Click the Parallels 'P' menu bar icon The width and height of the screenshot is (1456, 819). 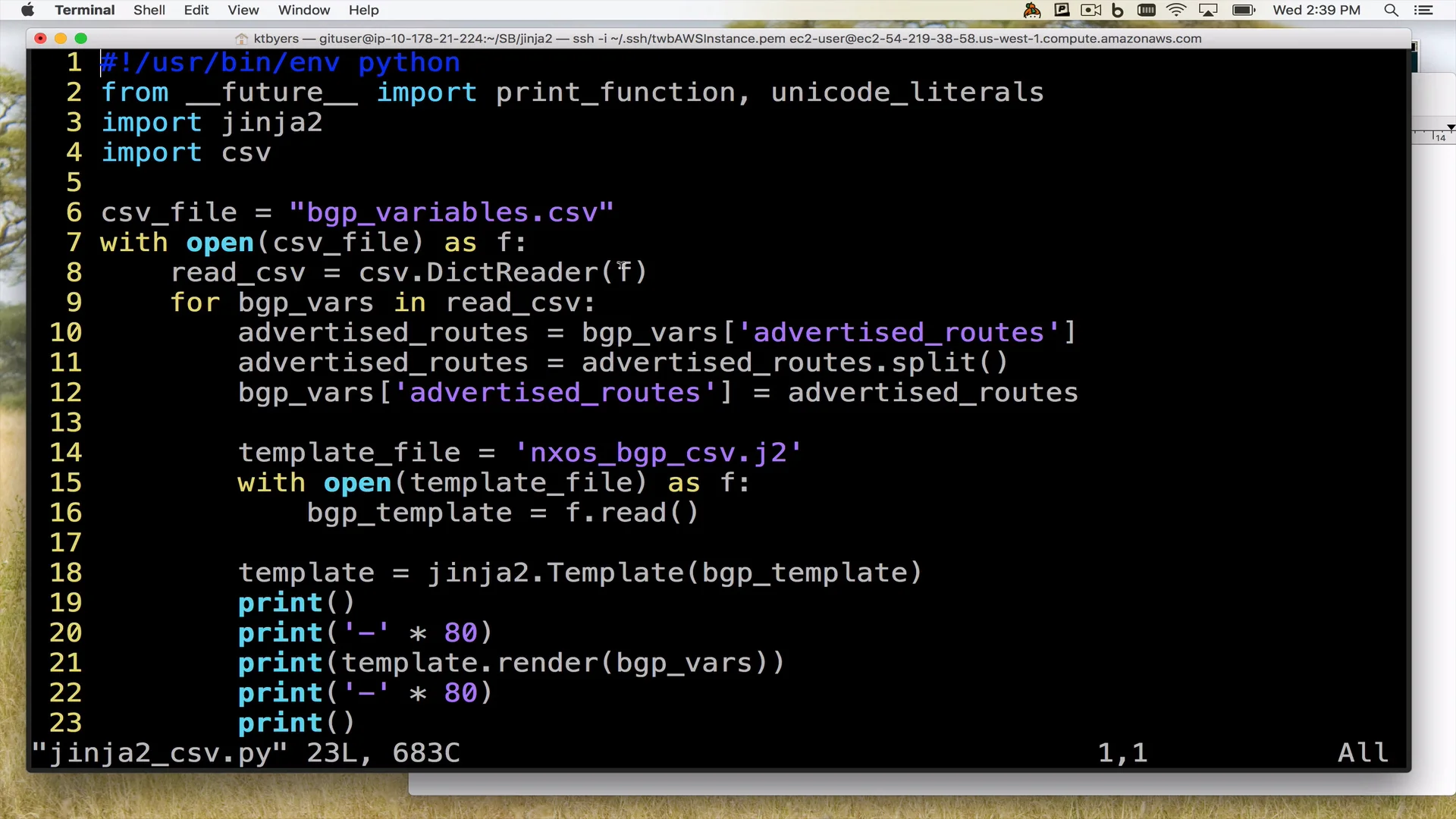(x=1062, y=10)
